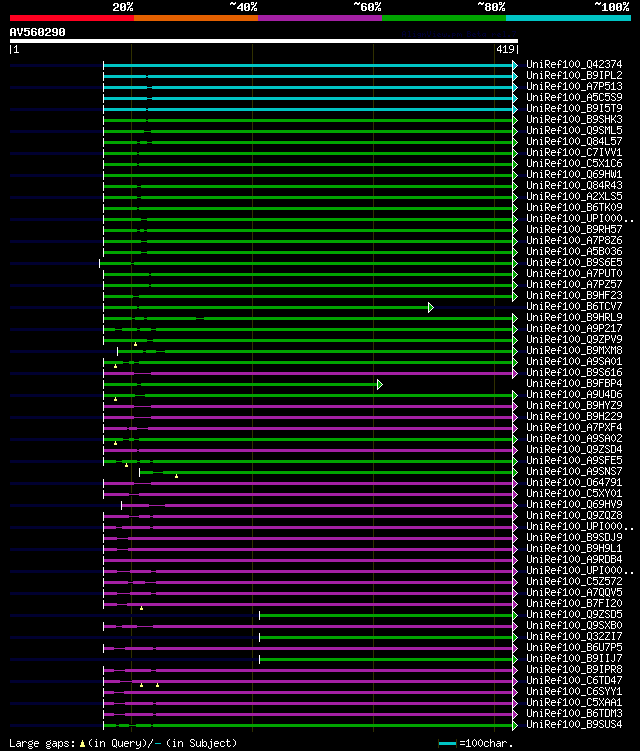The image size is (640, 751).
Task: Select the UniRef100_C5XY01 label
Action: pos(574,494)
